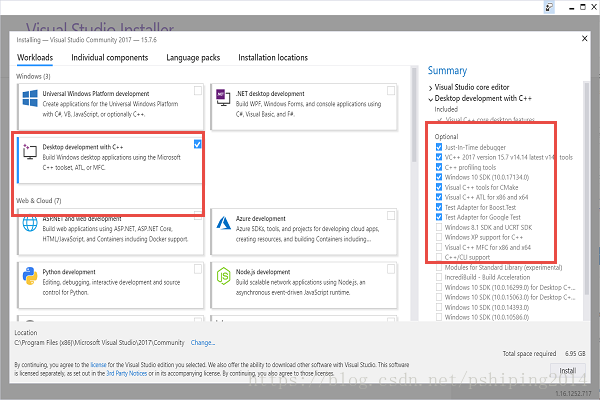Expand Visual Studio core editor summary
Viewport: 600px width, 400px height.
click(x=430, y=88)
